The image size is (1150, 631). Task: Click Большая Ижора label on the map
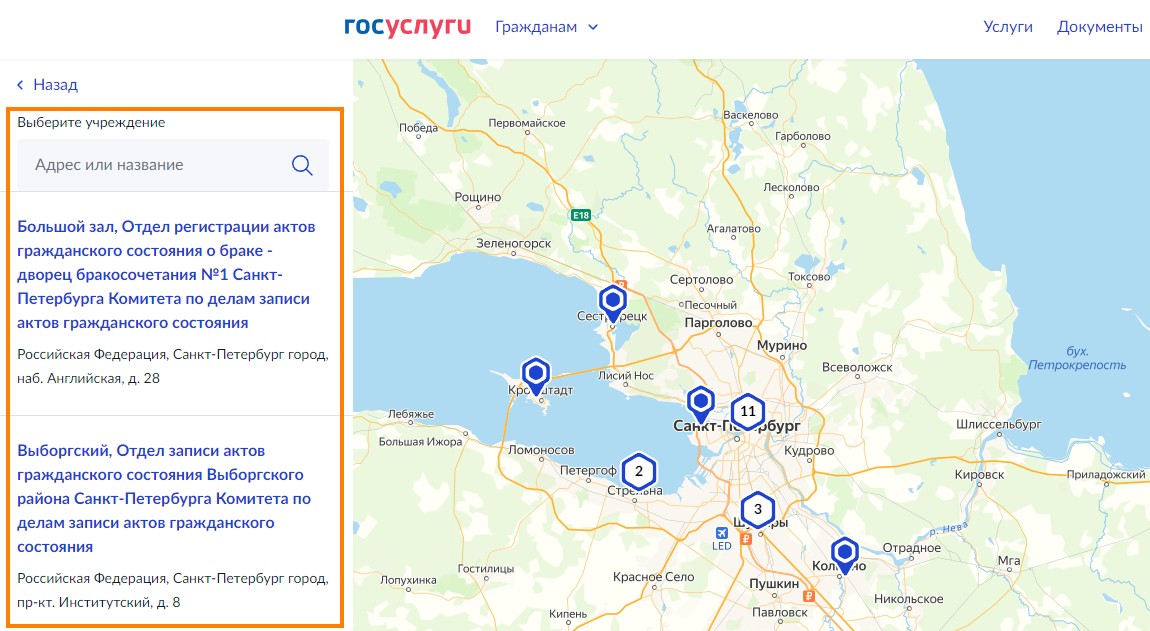pyautogui.click(x=420, y=442)
